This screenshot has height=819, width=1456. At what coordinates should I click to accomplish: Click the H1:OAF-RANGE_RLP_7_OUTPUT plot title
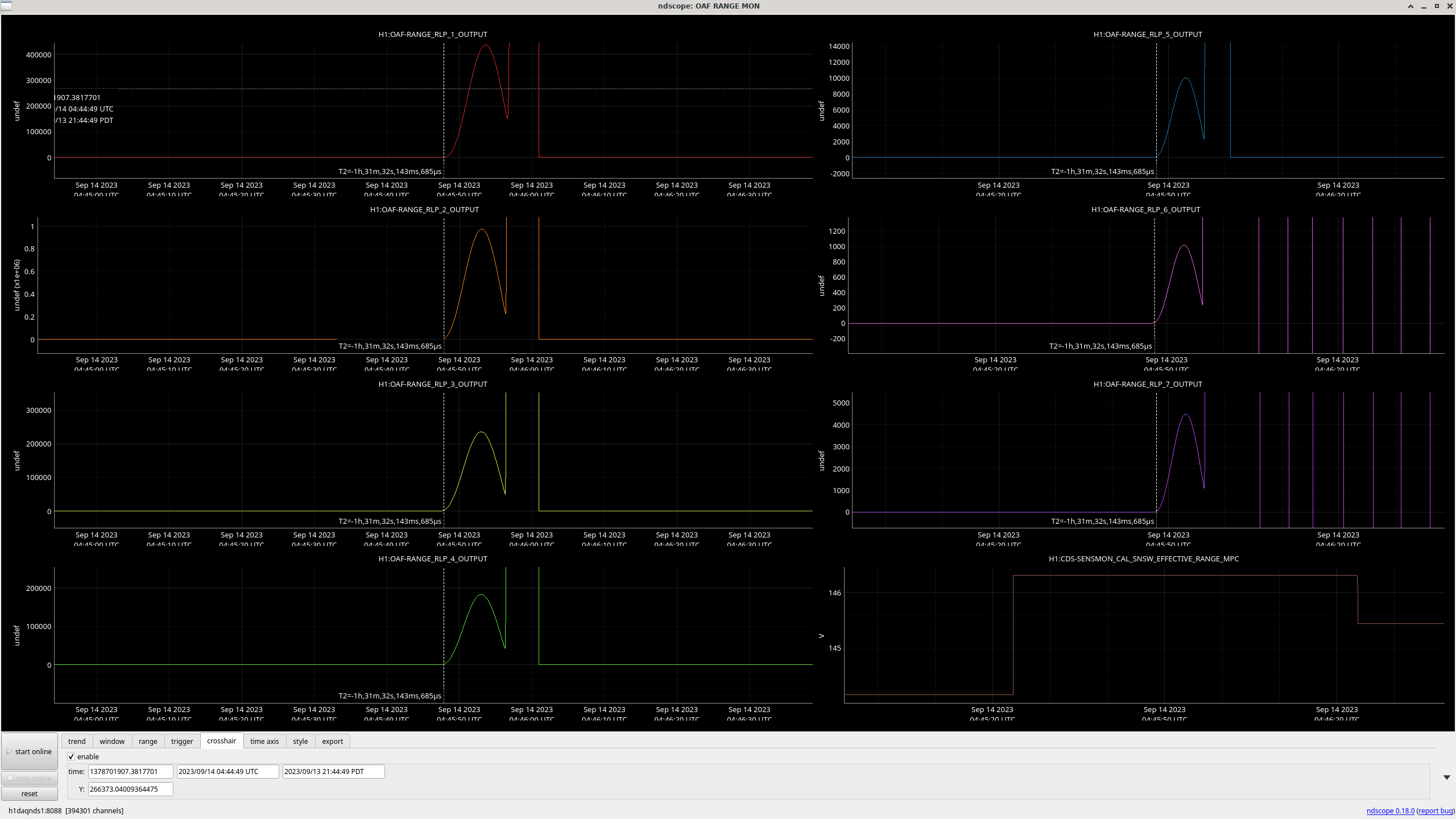point(1148,384)
